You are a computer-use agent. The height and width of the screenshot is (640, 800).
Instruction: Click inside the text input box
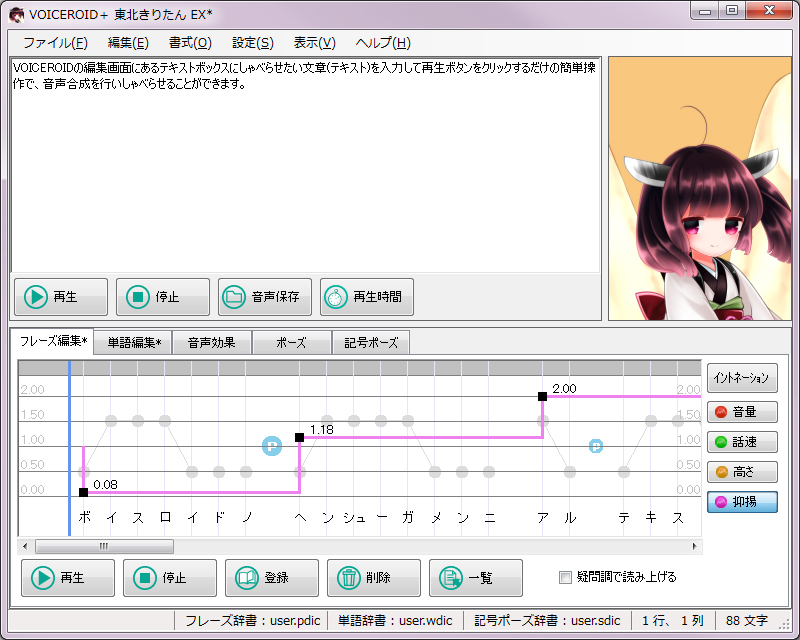click(305, 166)
